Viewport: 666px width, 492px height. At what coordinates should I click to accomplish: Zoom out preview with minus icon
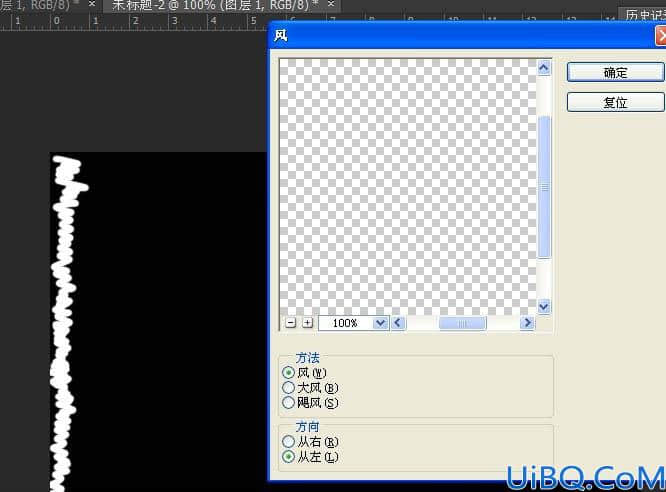pyautogui.click(x=291, y=323)
